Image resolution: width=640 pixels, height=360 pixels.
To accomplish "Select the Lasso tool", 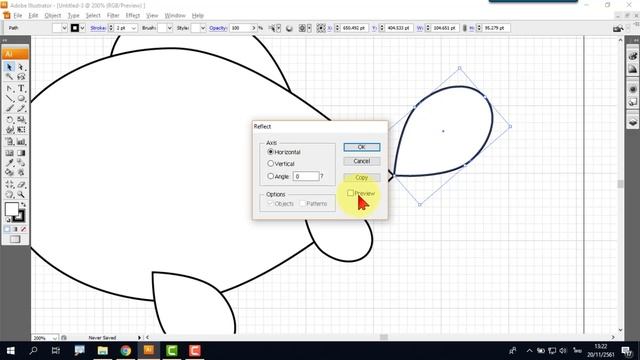I will pyautogui.click(x=21, y=77).
